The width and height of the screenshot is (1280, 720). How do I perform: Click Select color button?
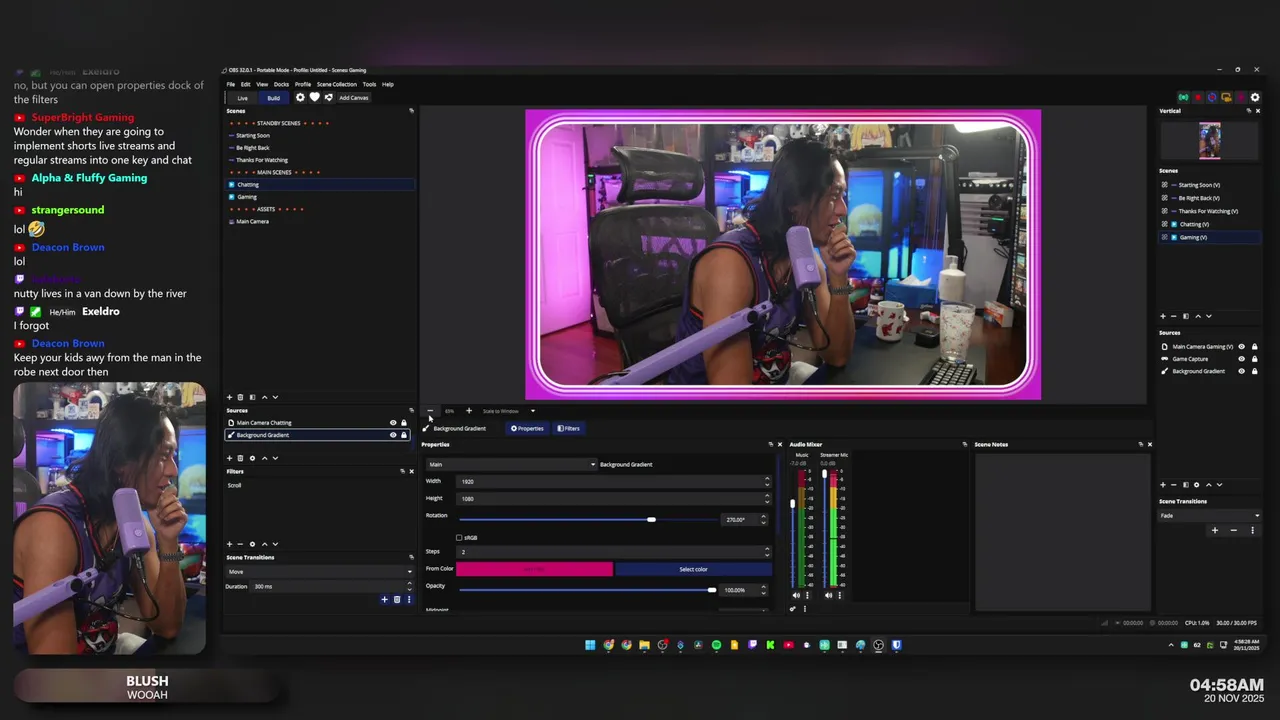pos(693,569)
